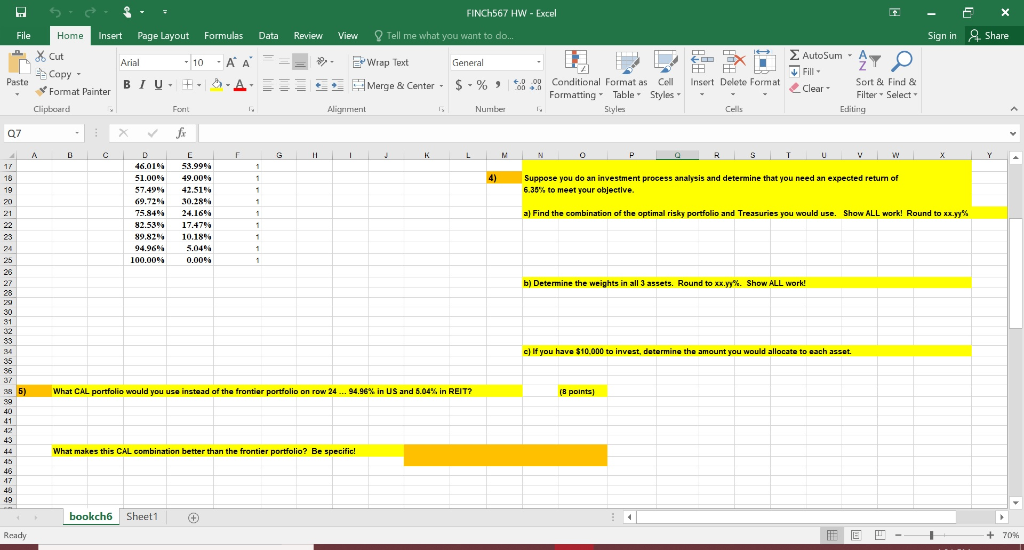Increase font size with the larger A

click(x=231, y=62)
